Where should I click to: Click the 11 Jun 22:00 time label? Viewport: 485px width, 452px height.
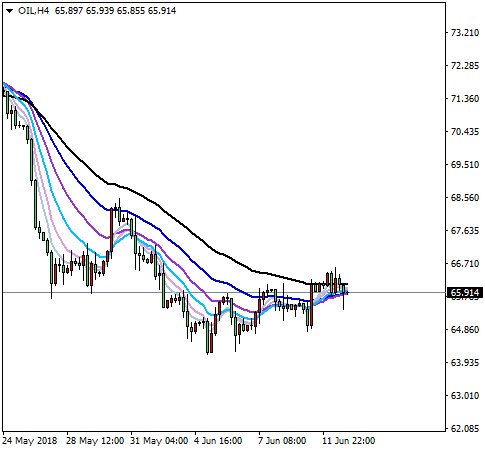click(349, 441)
